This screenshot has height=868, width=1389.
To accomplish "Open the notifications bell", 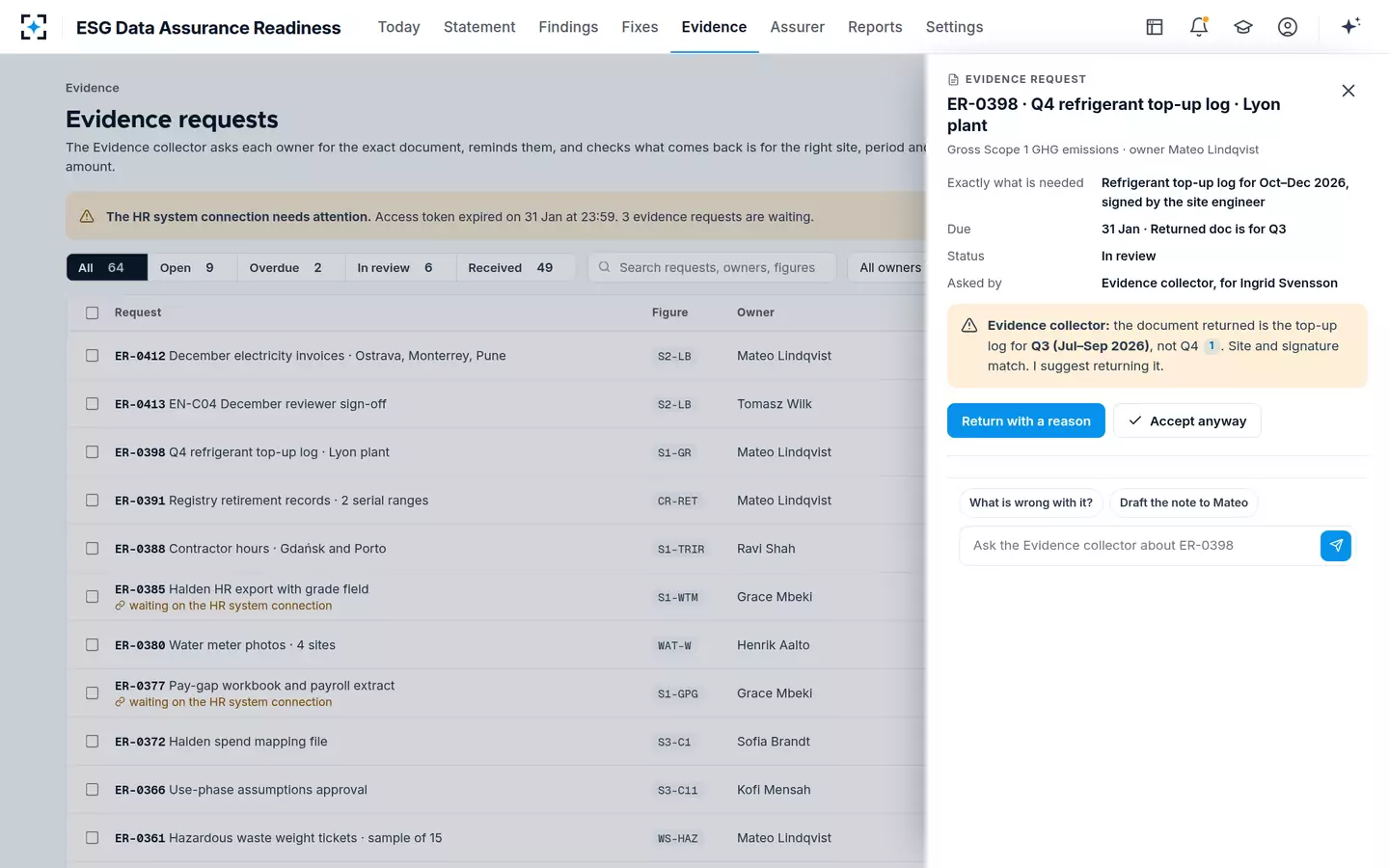I will click(1199, 27).
